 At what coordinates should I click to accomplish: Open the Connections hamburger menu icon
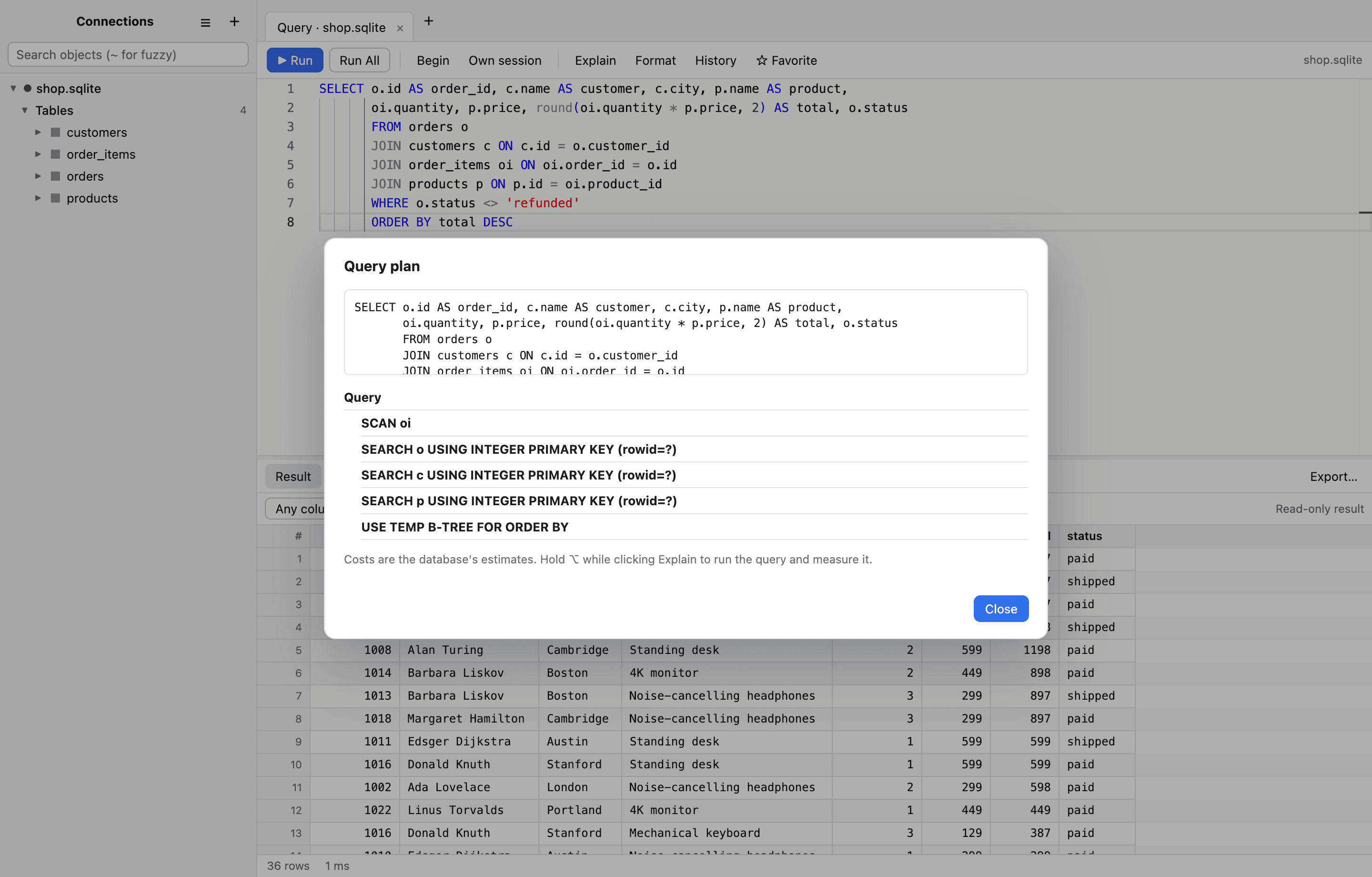point(205,22)
